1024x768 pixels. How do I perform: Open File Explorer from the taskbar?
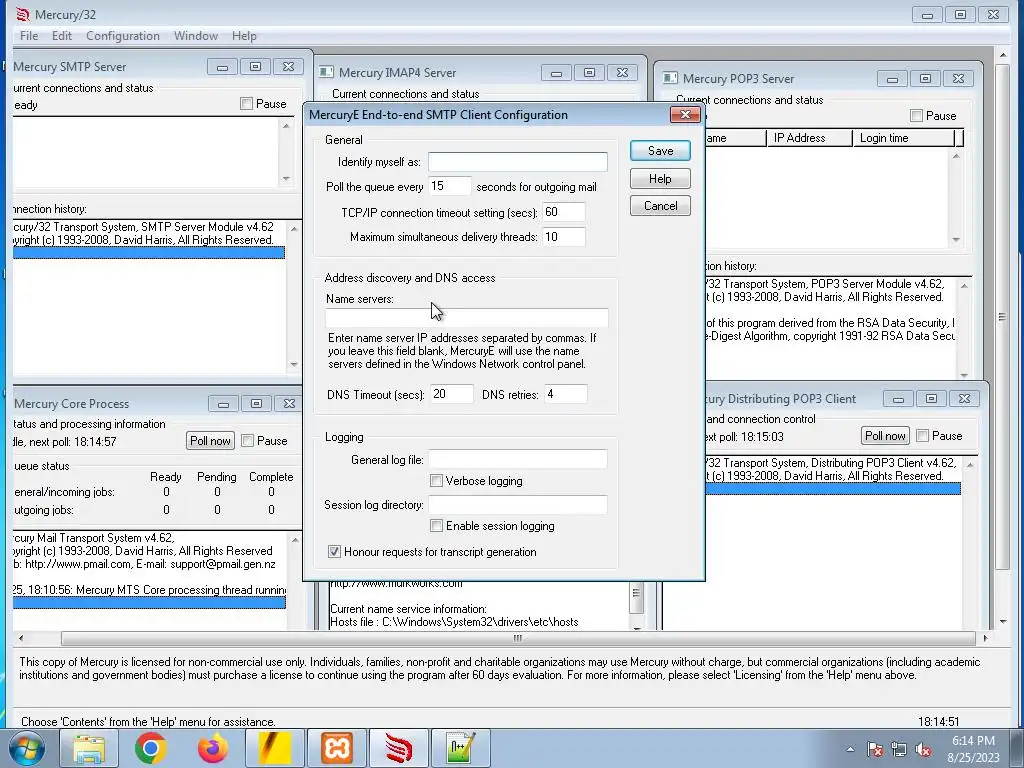(x=89, y=748)
